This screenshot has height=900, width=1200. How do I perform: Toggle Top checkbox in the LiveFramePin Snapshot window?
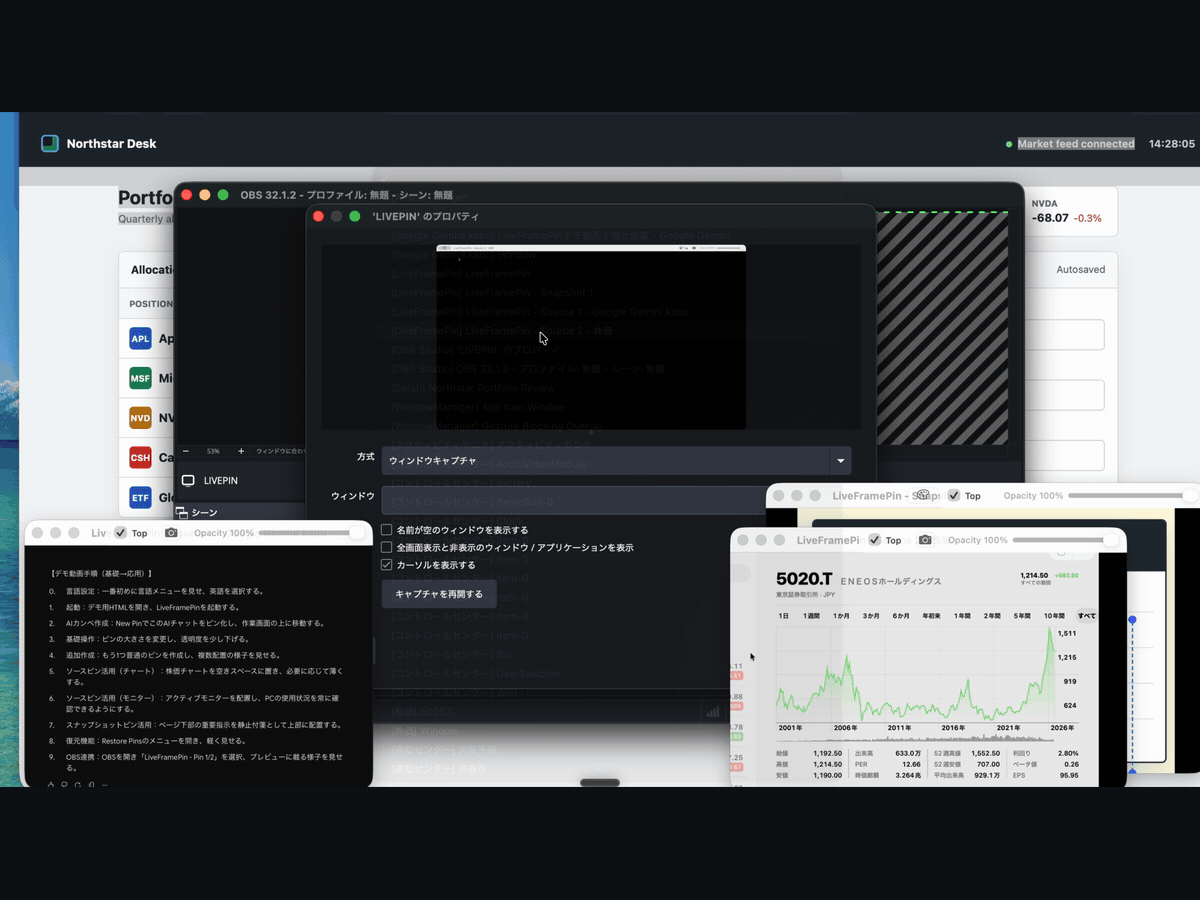pos(954,495)
